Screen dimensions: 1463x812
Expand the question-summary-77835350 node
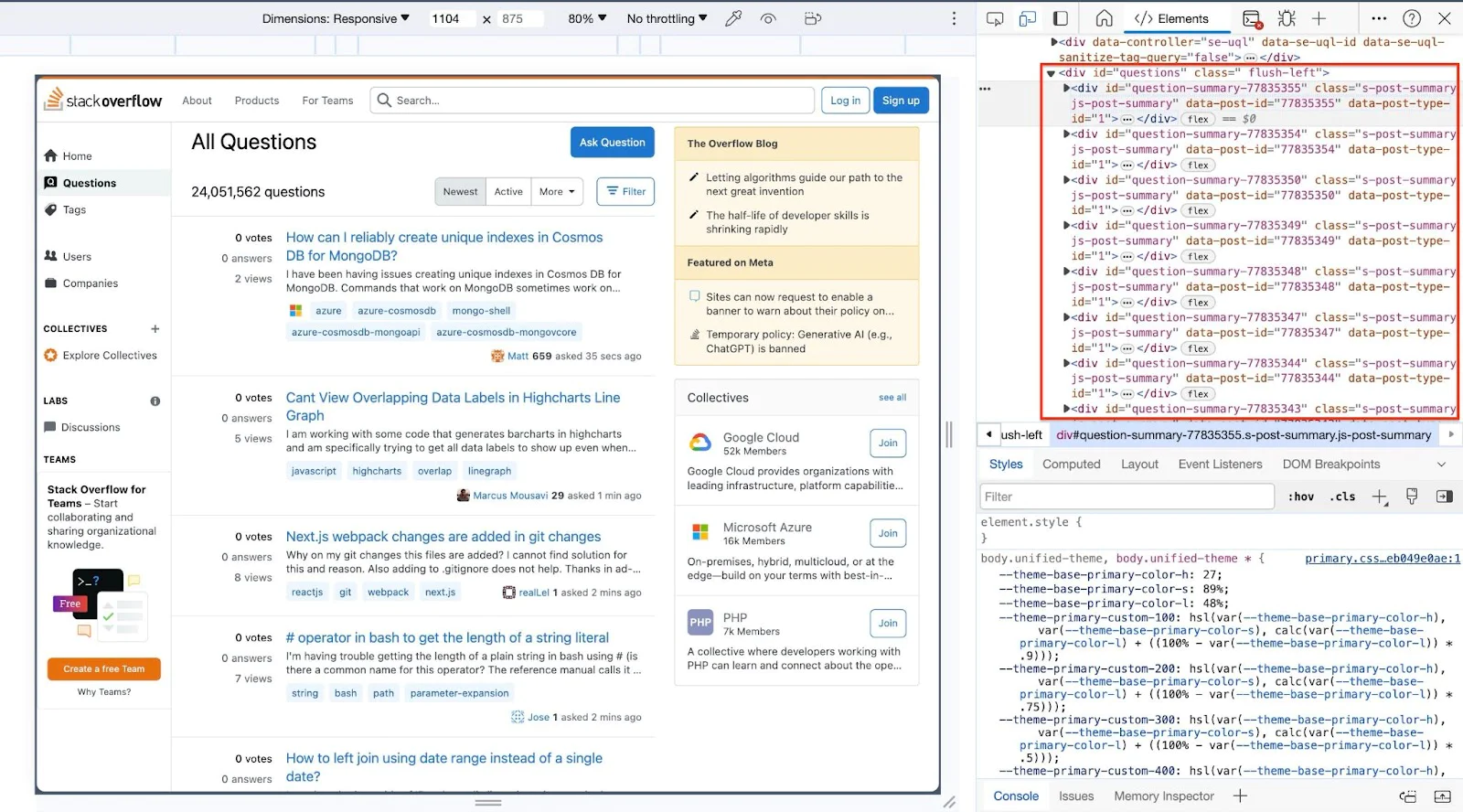pyautogui.click(x=1066, y=180)
